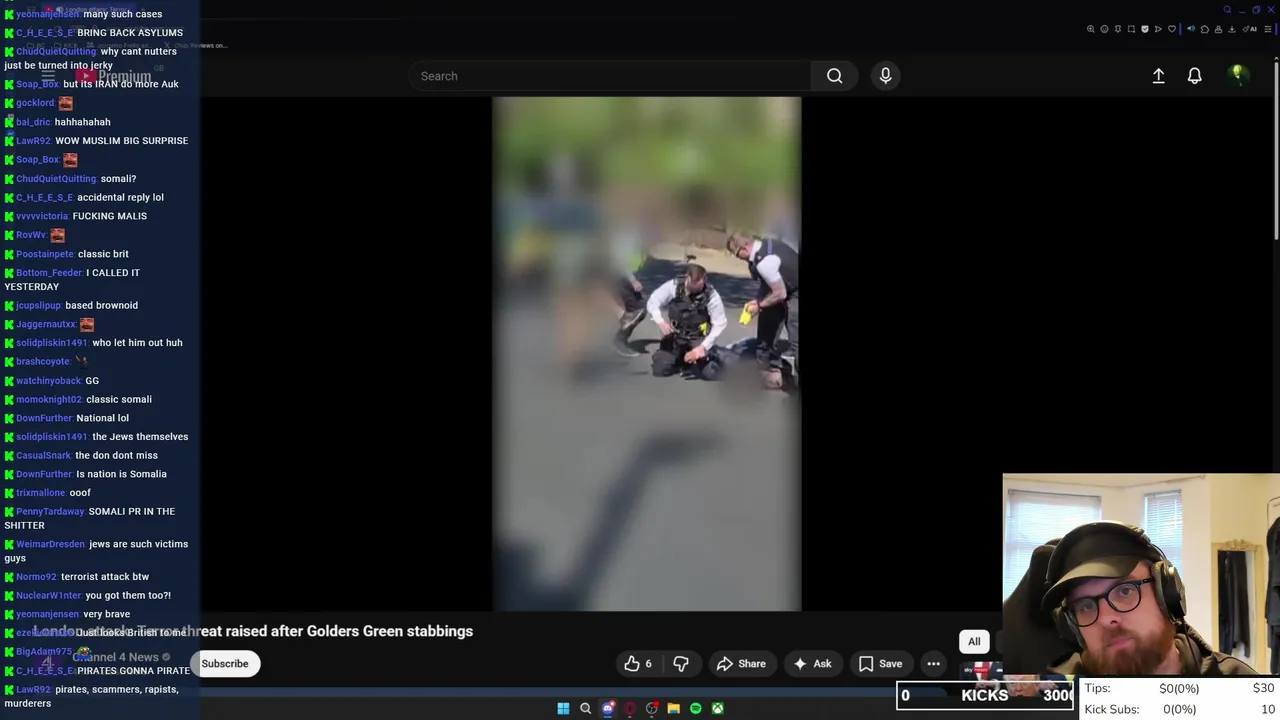Click the pin icon in browser toolbar
The image size is (1280, 720).
click(1118, 29)
